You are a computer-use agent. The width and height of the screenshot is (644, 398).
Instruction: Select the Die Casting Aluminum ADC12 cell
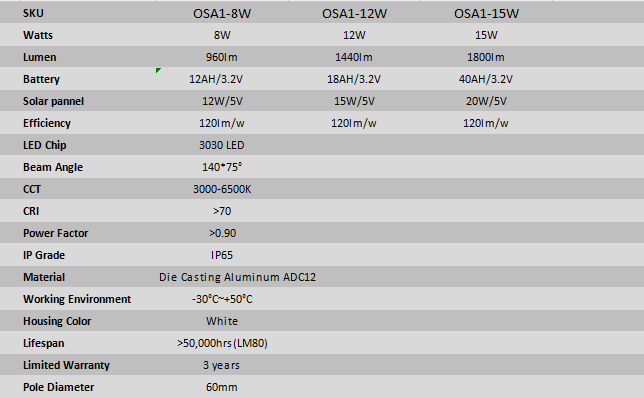pyautogui.click(x=237, y=277)
